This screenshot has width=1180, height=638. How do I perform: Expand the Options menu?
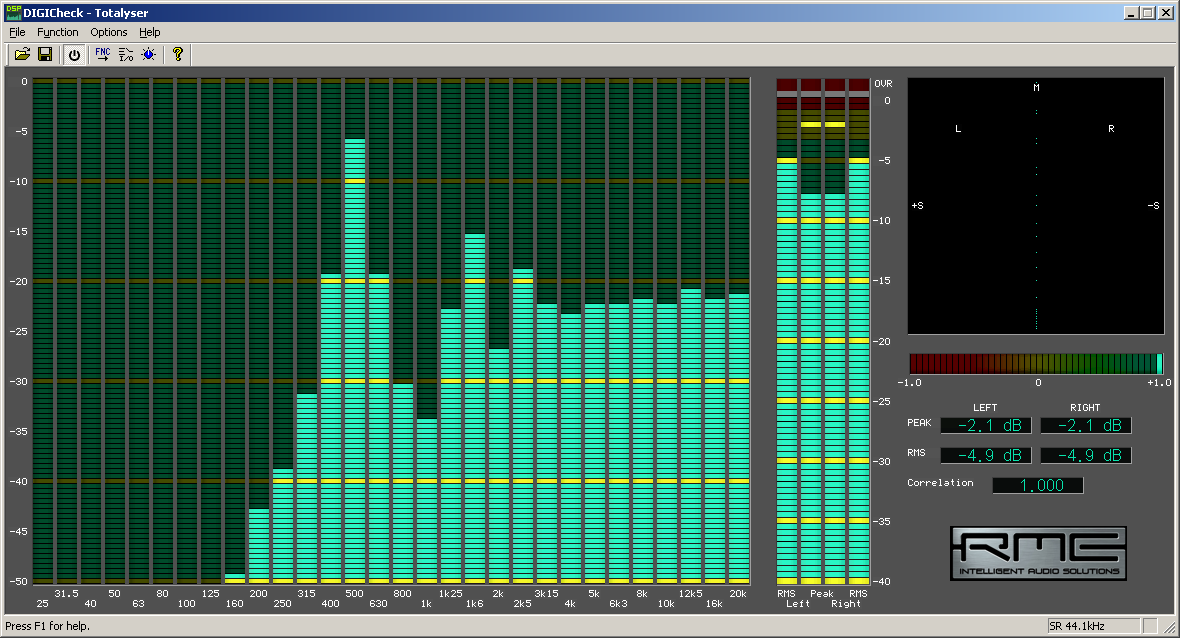pyautogui.click(x=108, y=32)
